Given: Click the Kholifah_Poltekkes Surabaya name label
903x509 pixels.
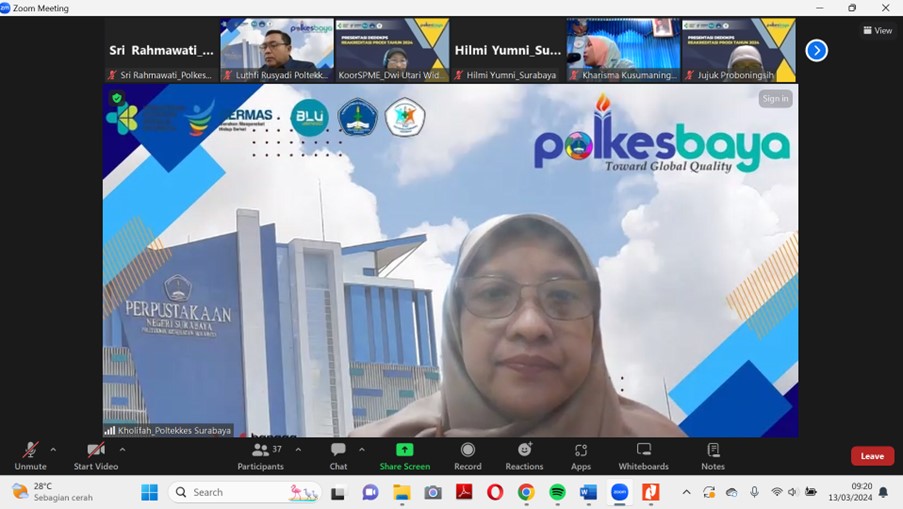Looking at the screenshot, I should [x=174, y=430].
